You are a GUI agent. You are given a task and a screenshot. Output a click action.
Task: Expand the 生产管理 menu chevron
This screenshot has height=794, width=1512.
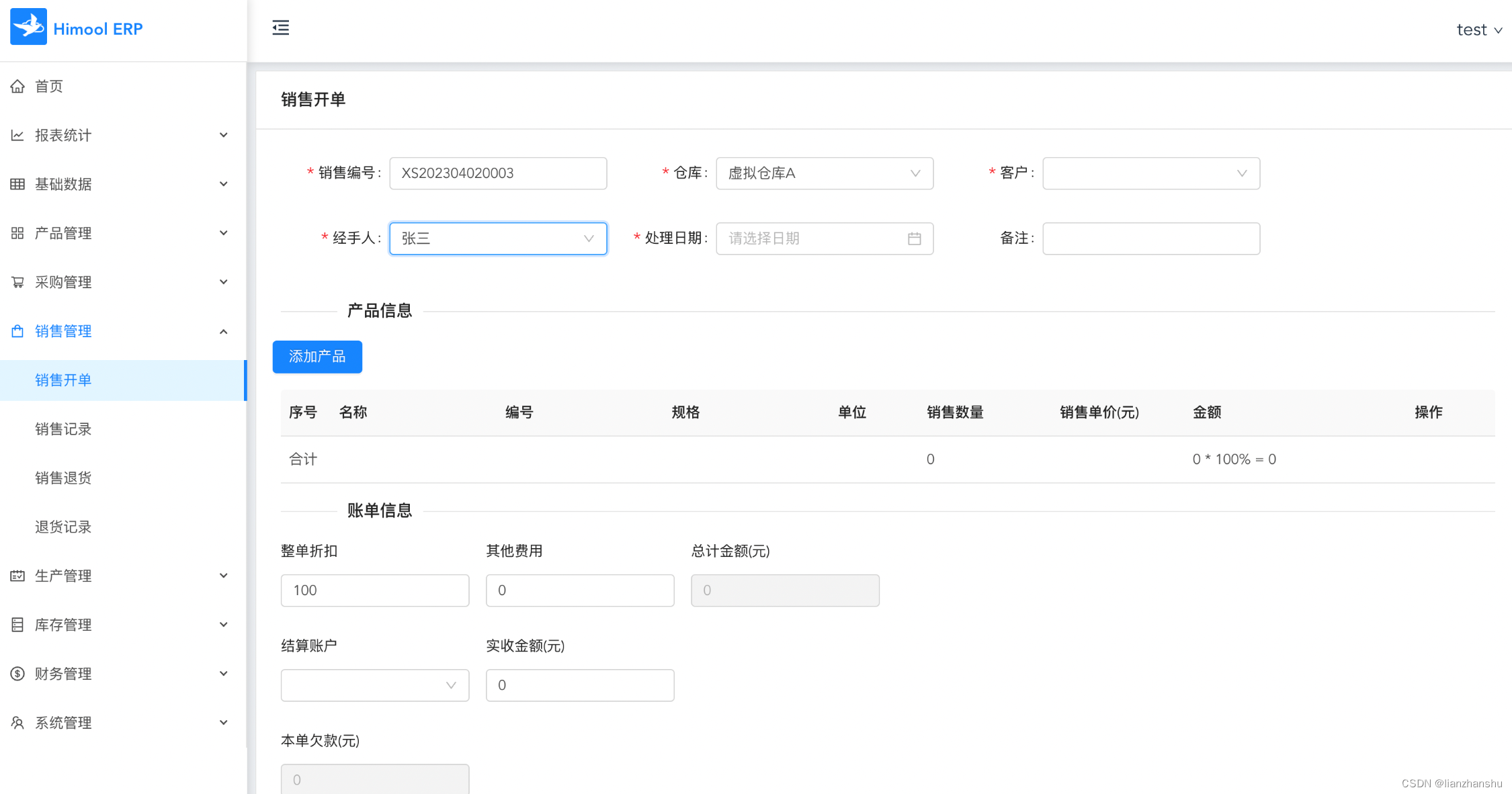coord(224,576)
